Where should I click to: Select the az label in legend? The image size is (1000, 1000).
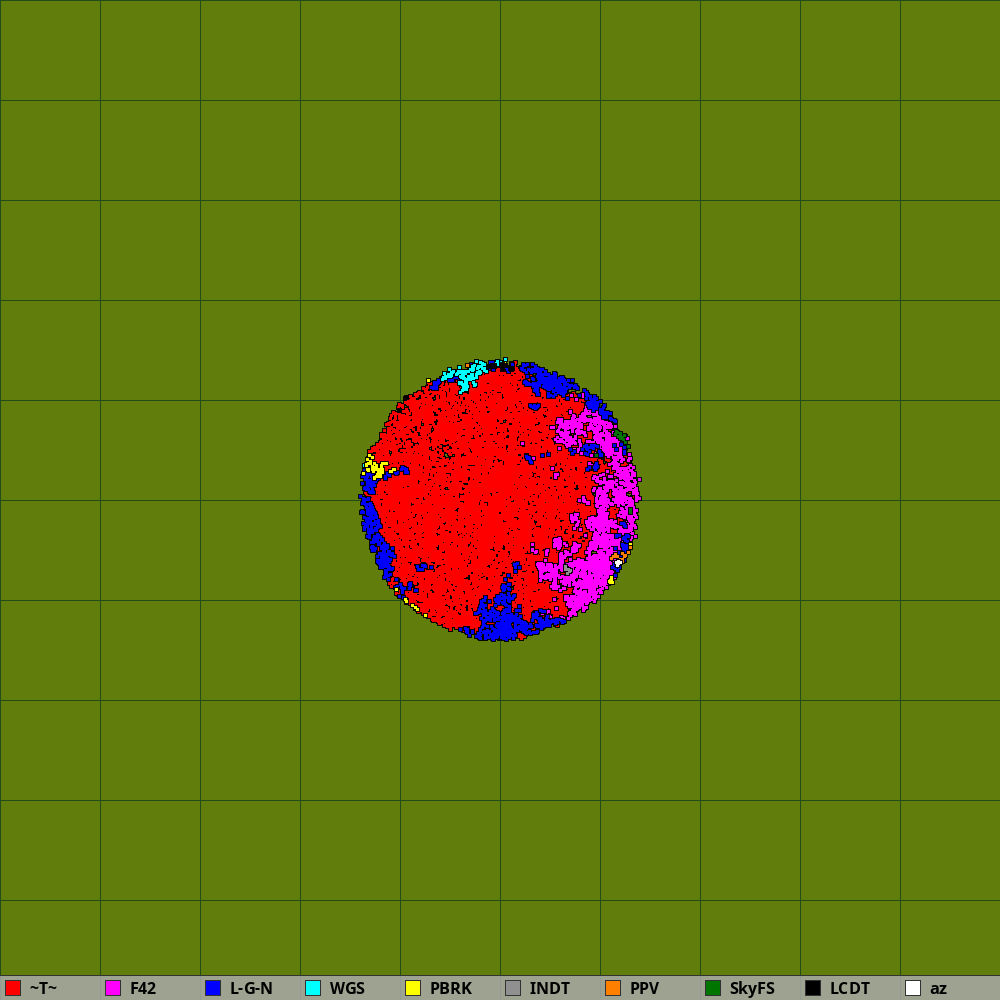click(938, 989)
